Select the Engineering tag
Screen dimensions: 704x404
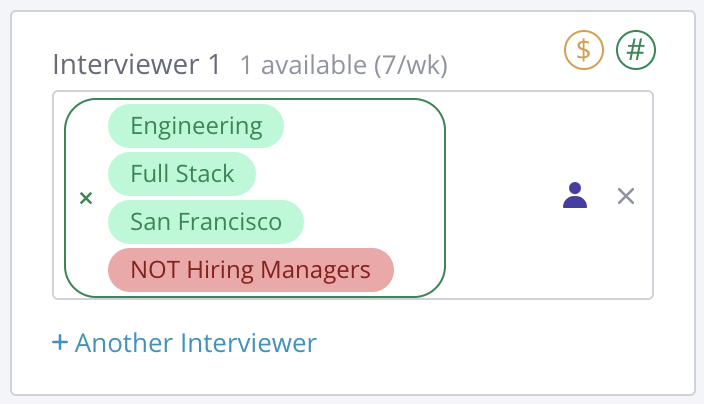196,126
